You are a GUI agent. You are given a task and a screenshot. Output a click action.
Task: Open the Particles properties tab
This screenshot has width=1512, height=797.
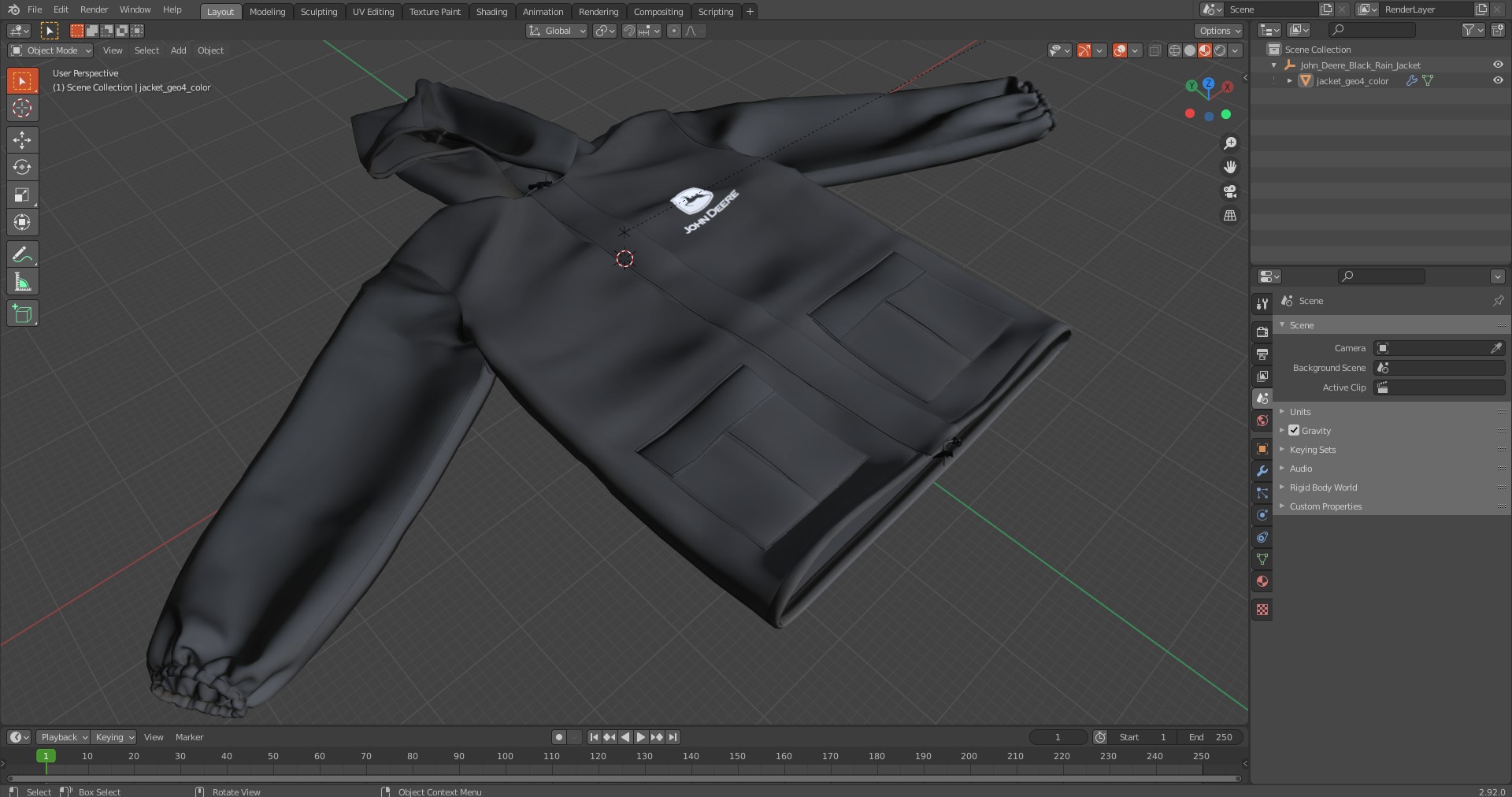click(1262, 493)
